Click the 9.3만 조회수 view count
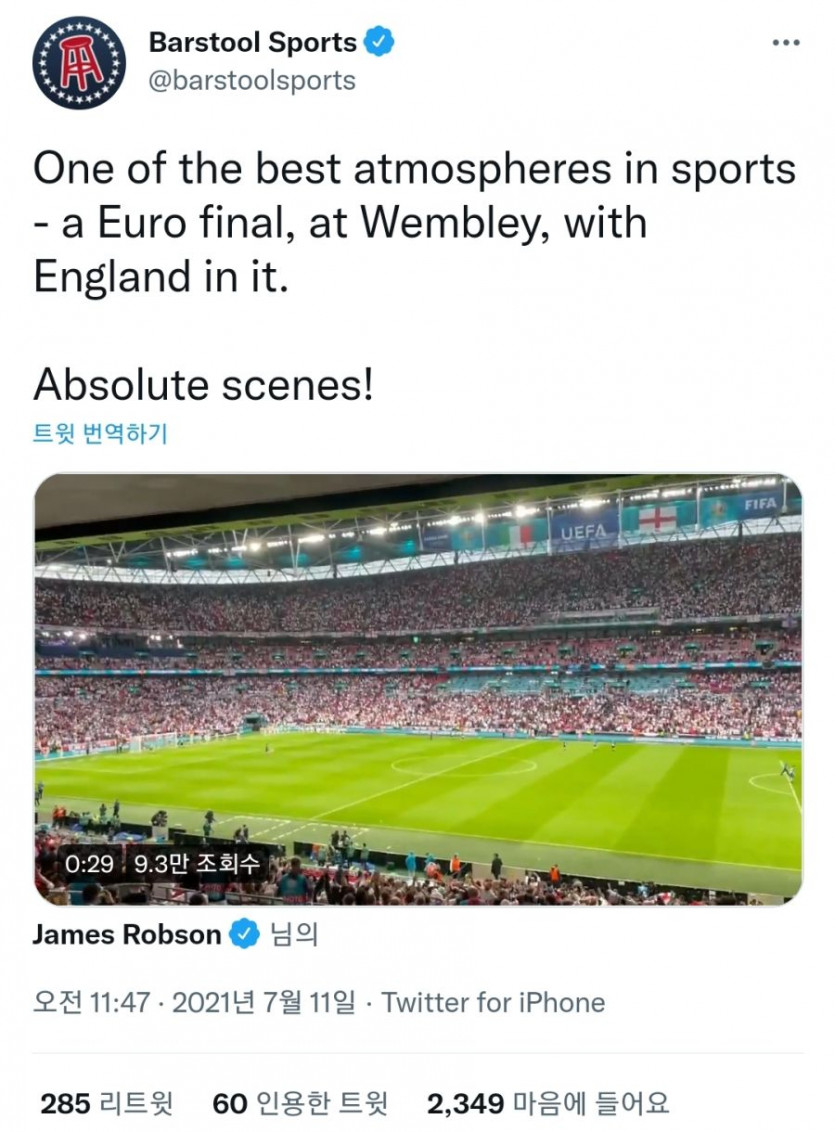Viewport: 835px width, 1132px height. point(196,863)
